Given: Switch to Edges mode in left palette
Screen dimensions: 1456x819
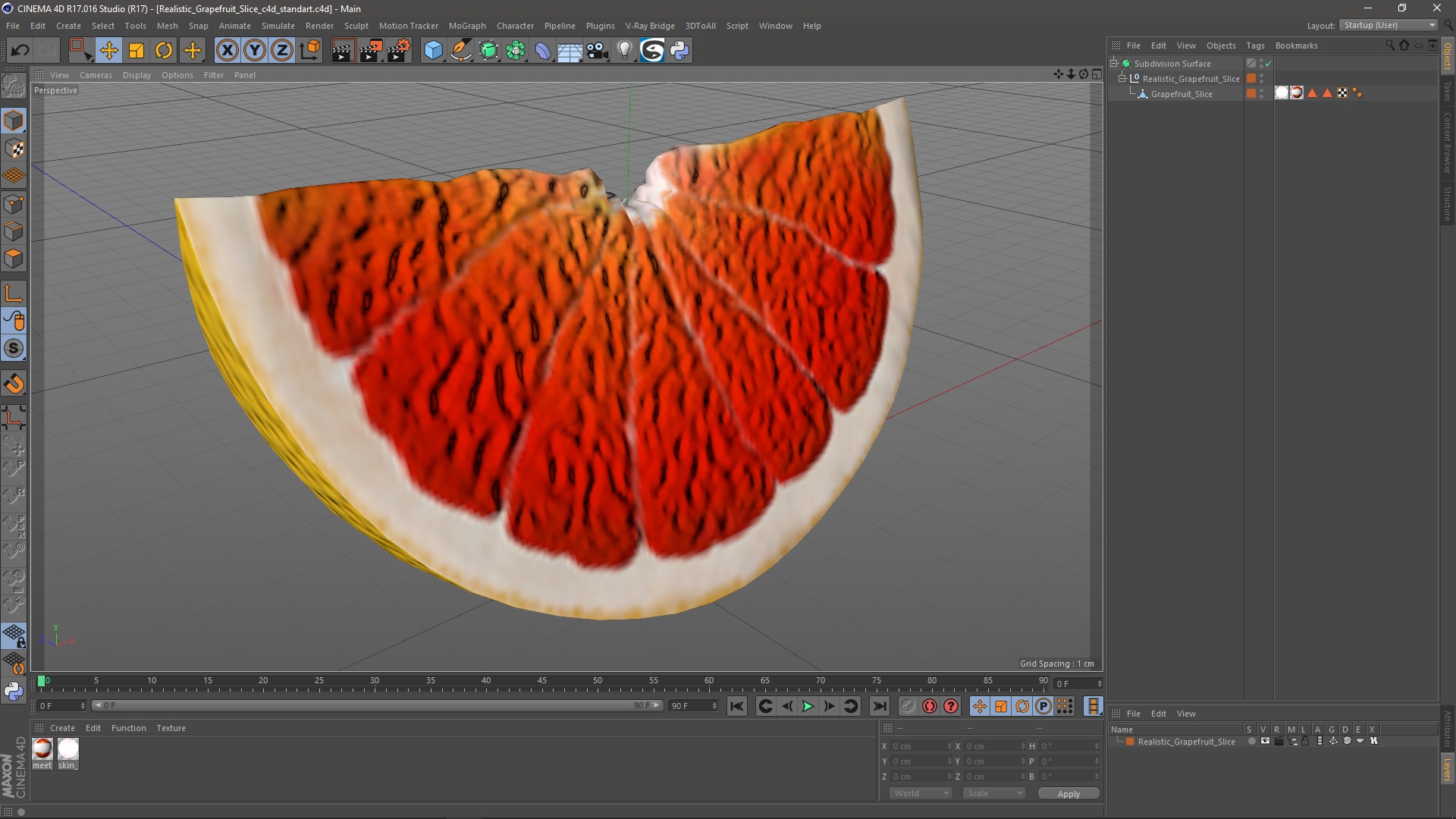Looking at the screenshot, I should [x=14, y=231].
